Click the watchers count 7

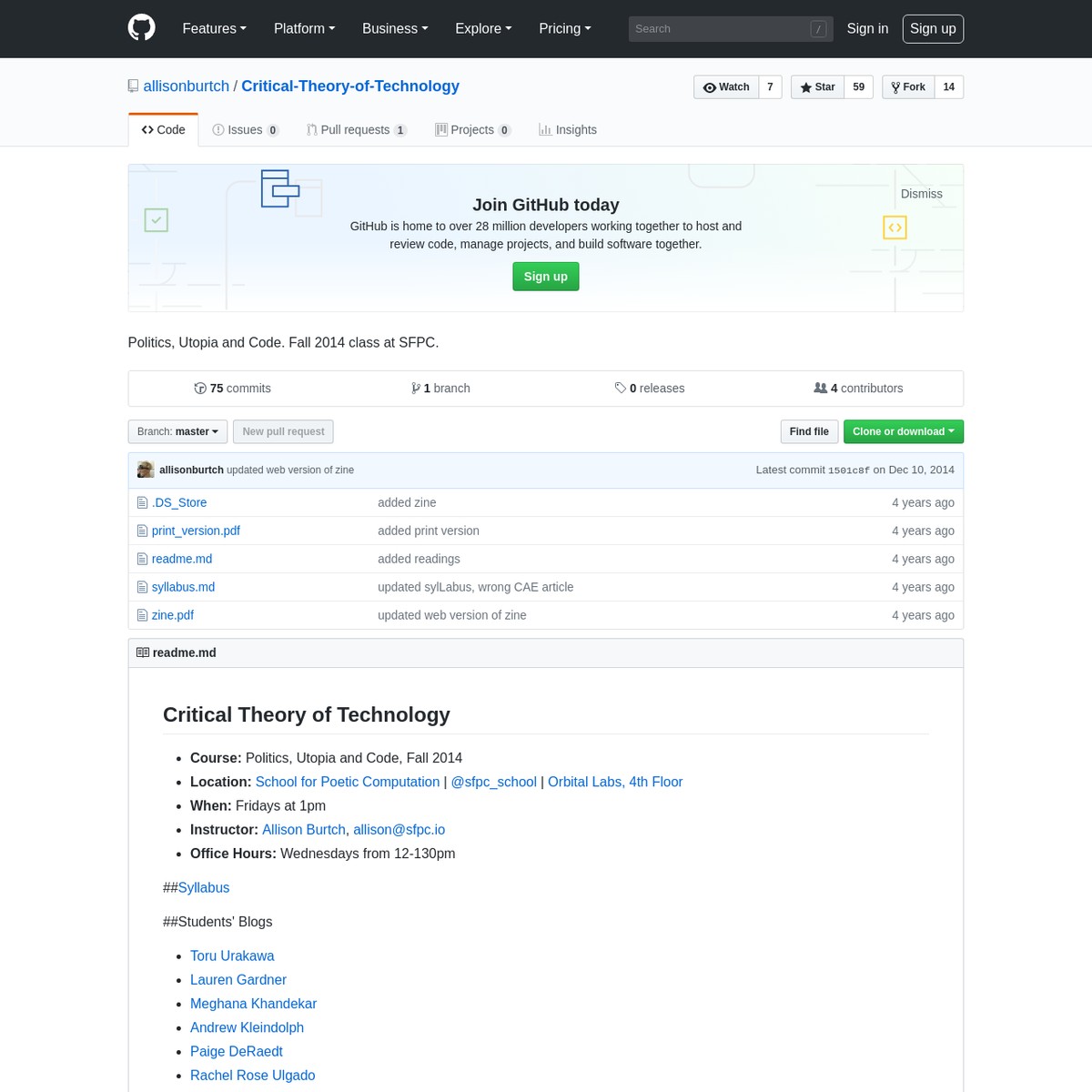pos(770,87)
